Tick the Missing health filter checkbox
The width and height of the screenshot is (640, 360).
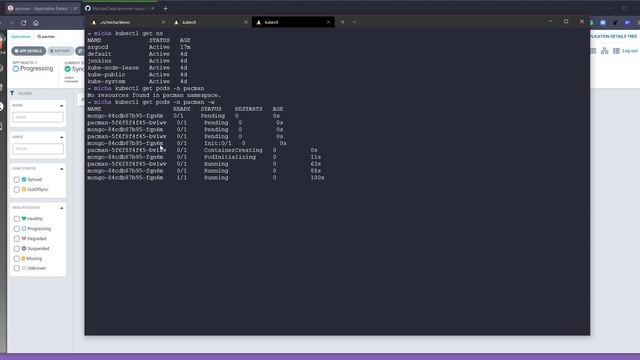coord(17,258)
